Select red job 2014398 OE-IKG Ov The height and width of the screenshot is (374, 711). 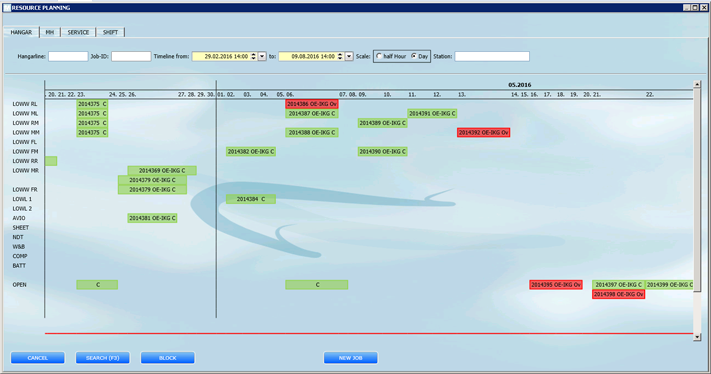(618, 294)
